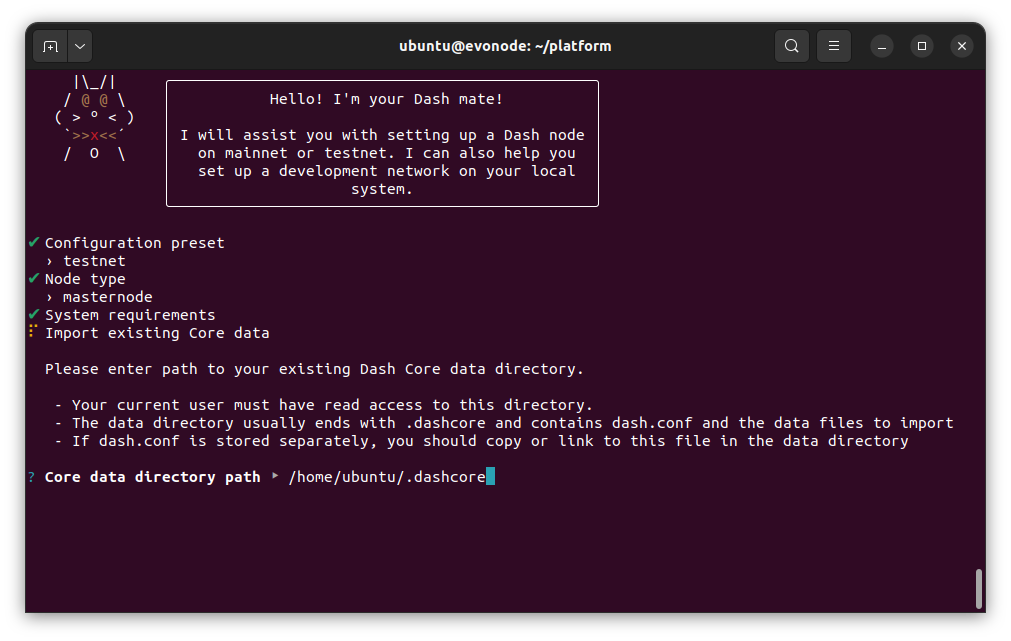1011x641 pixels.
Task: Click the ASCII cat mascot art
Action: [x=95, y=118]
